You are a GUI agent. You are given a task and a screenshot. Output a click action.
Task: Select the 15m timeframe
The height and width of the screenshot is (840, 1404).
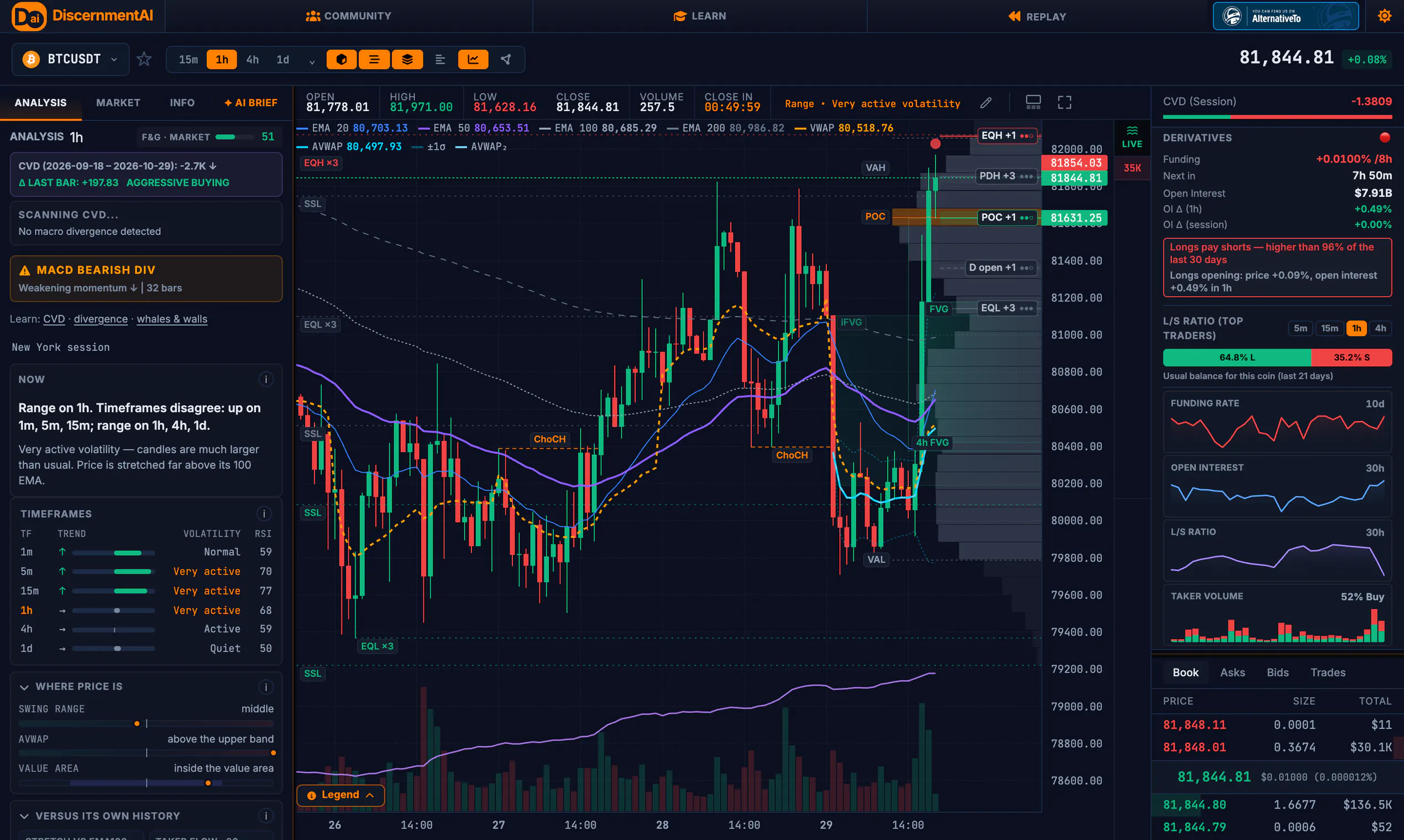[188, 60]
